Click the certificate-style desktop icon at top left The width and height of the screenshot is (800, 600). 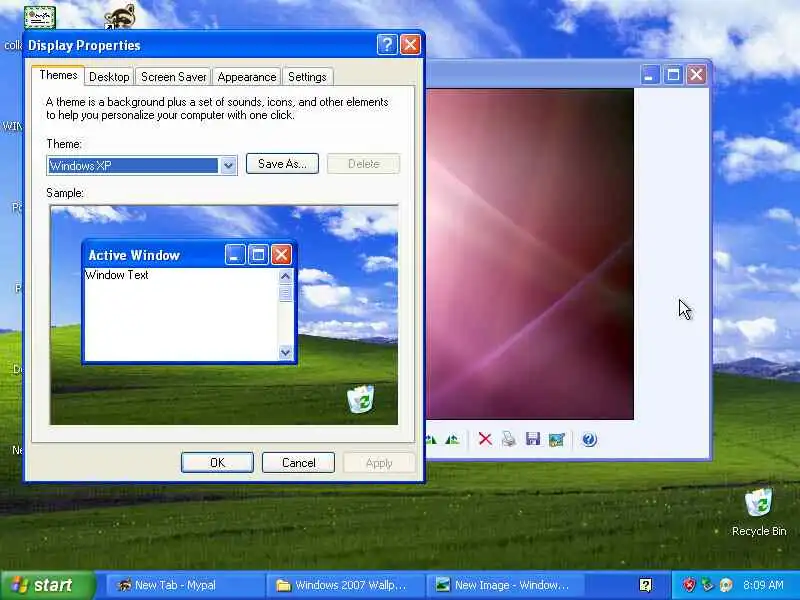[40, 17]
